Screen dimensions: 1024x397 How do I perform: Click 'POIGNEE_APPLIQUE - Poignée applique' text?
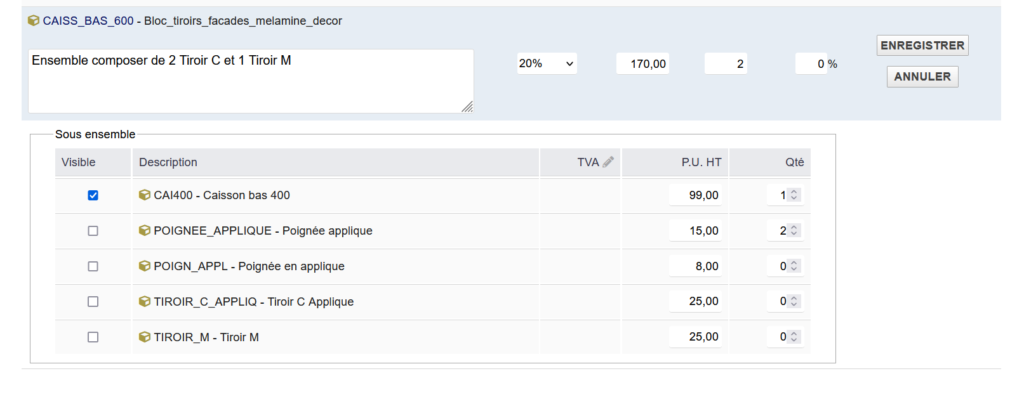pos(263,230)
